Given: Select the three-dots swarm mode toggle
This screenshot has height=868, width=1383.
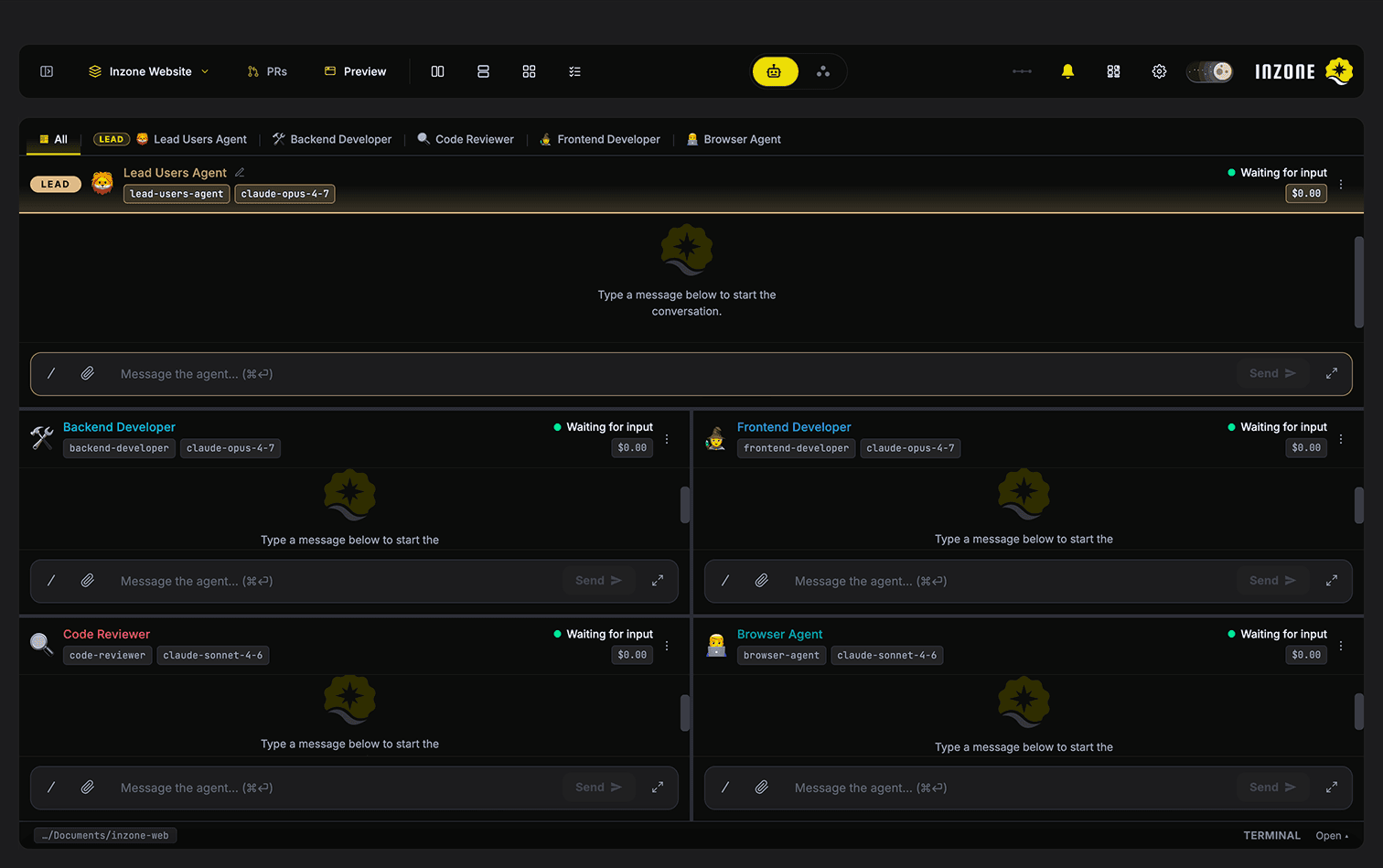Looking at the screenshot, I should coord(823,71).
